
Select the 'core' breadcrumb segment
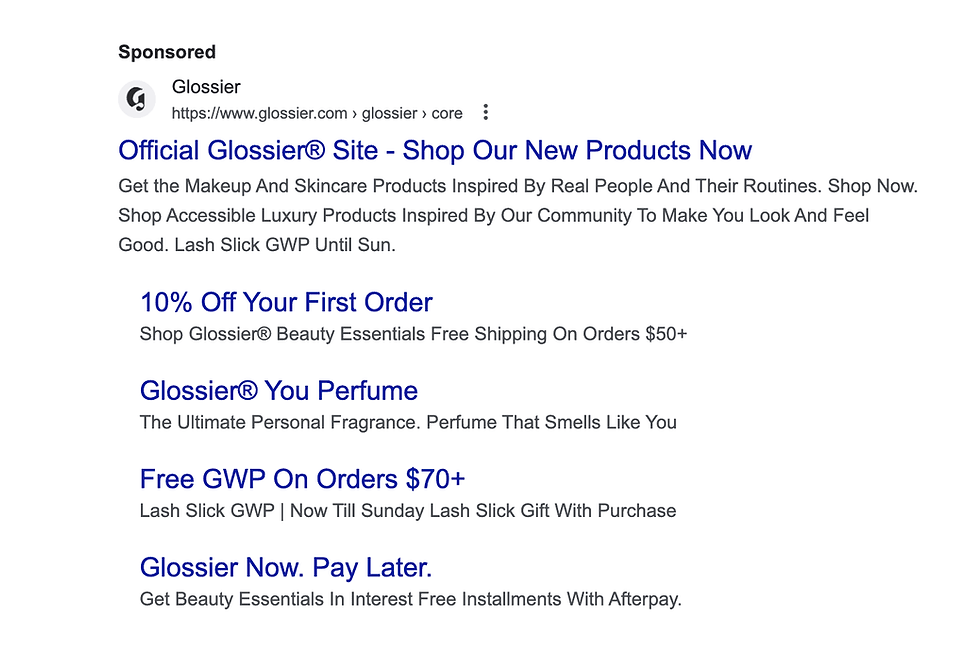coord(447,113)
